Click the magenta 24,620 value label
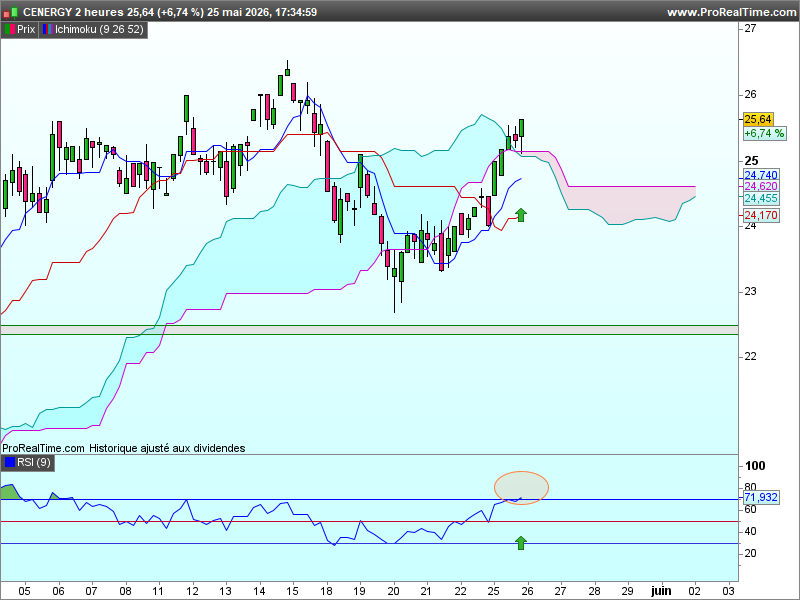 coord(761,186)
